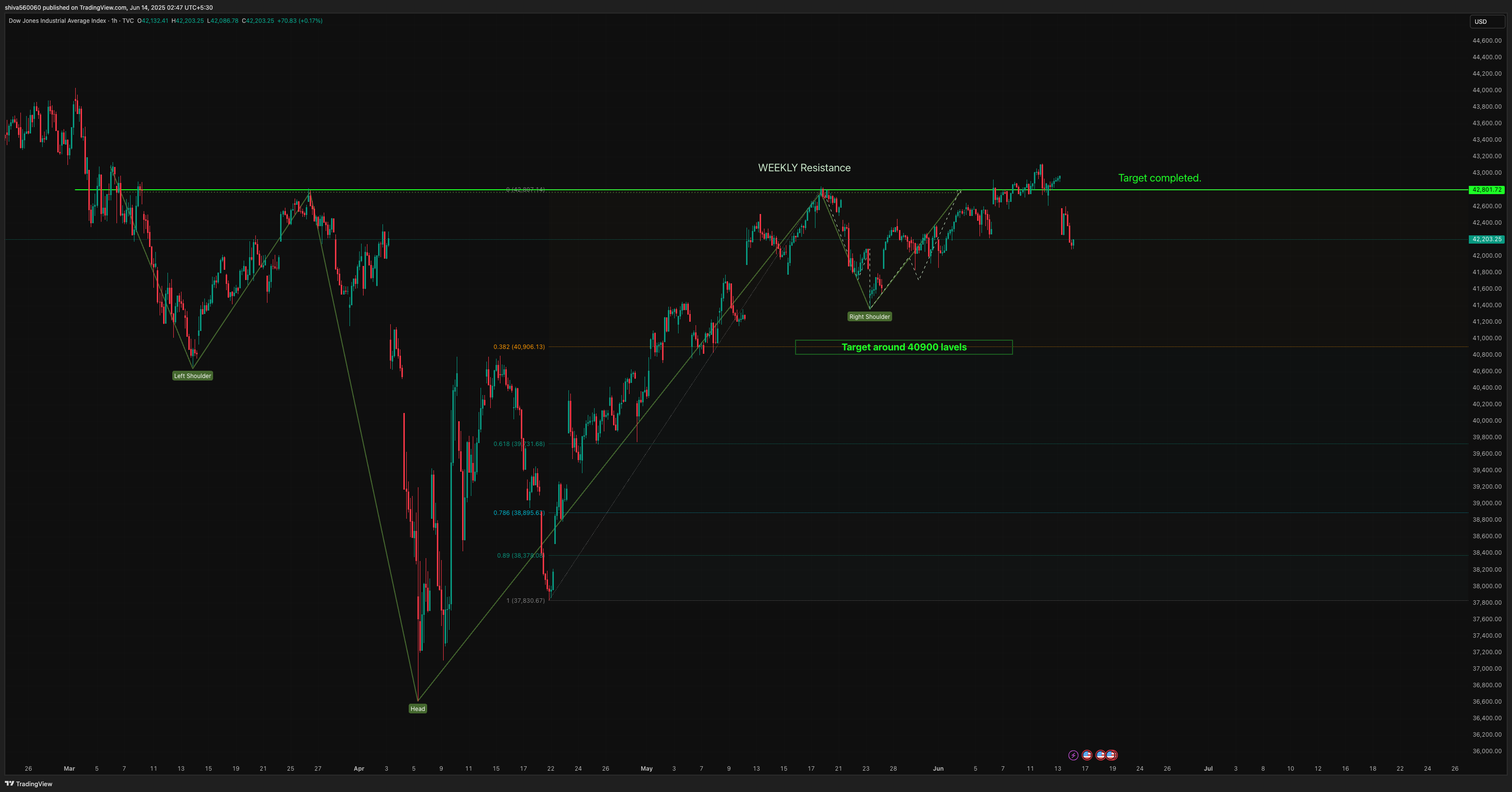
Task: Click the rightmost US flag event icon
Action: click(x=1111, y=755)
